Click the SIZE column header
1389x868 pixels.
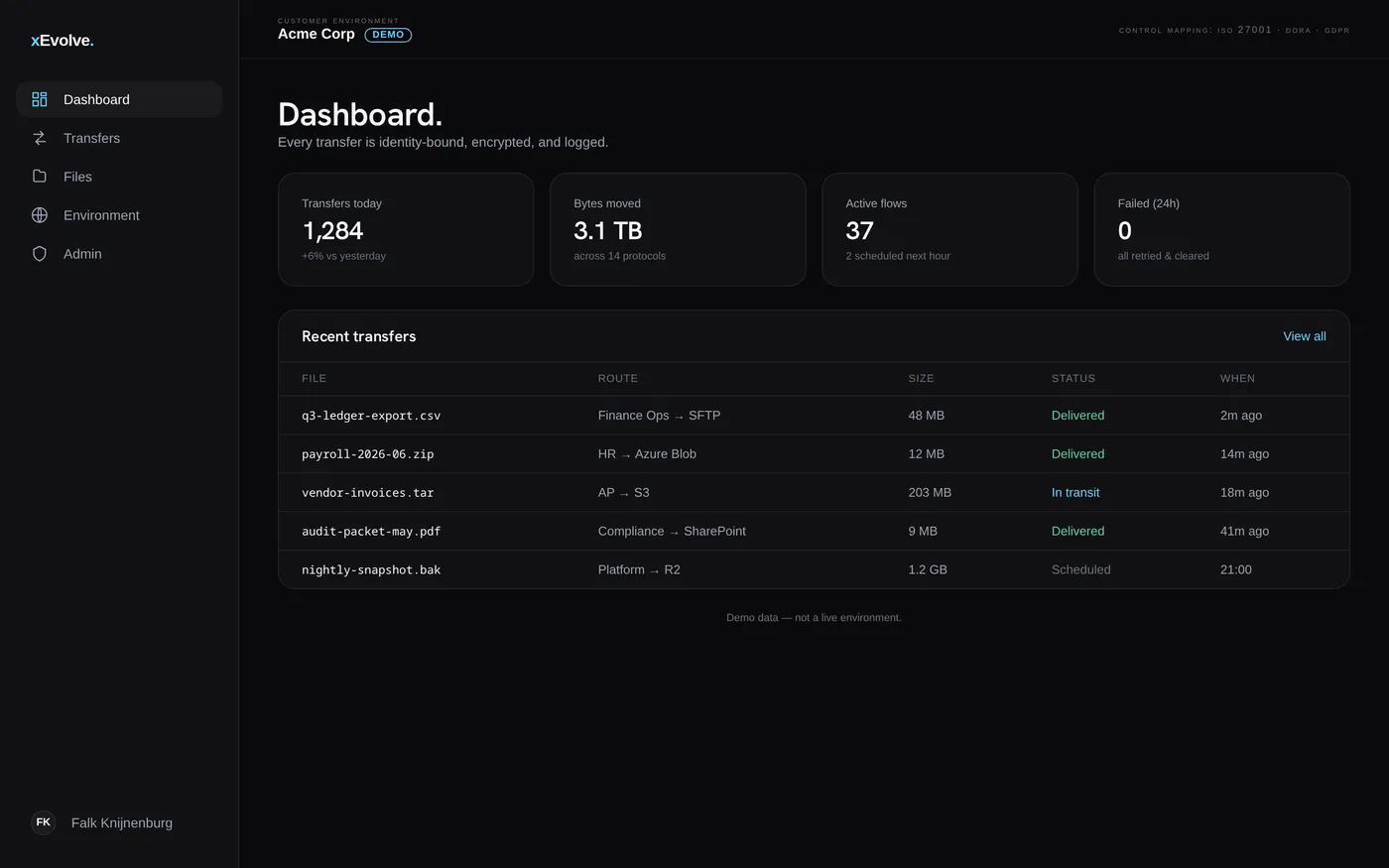tap(921, 378)
